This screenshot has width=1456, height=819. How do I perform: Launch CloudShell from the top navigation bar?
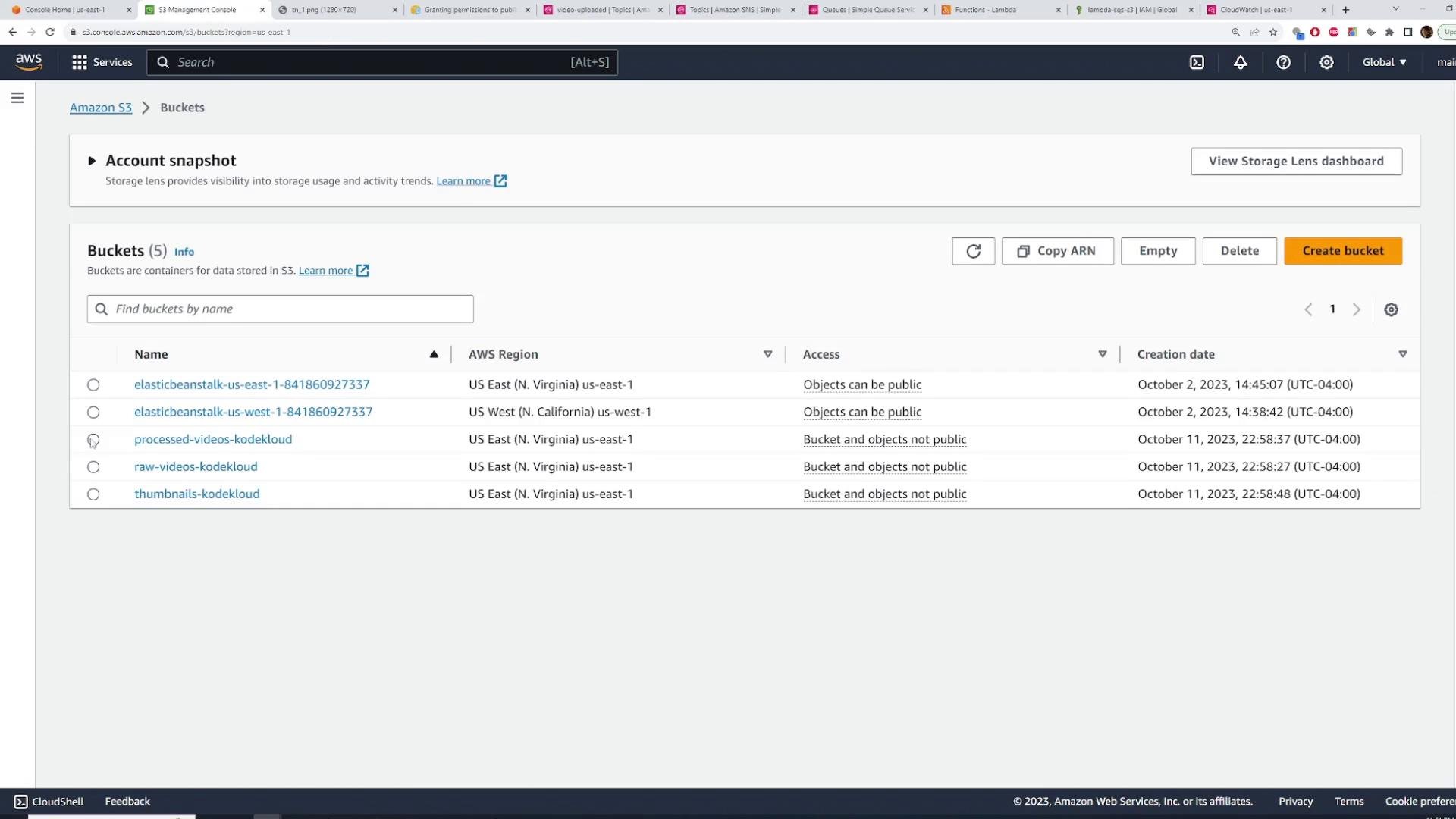(x=1197, y=62)
